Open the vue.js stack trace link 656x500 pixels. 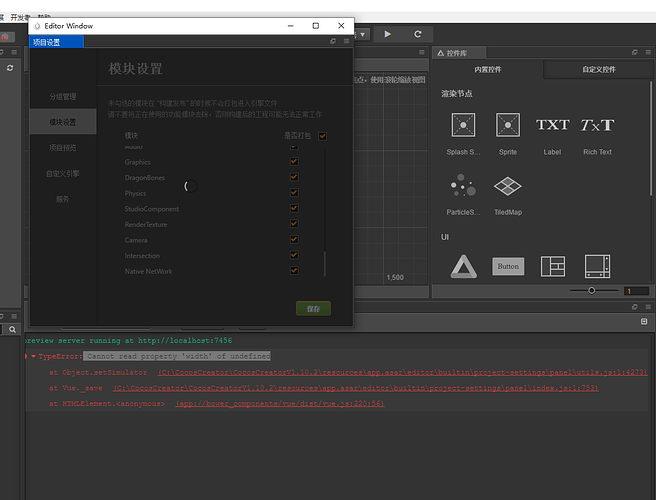point(280,404)
